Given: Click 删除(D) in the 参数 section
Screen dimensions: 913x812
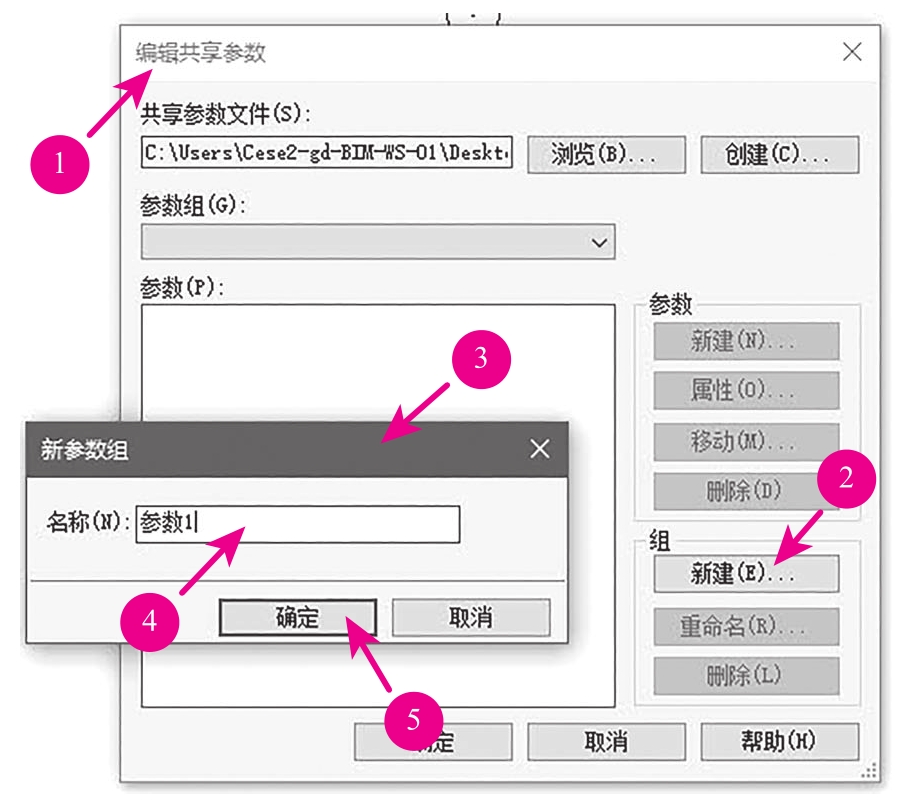Looking at the screenshot, I should [x=745, y=491].
